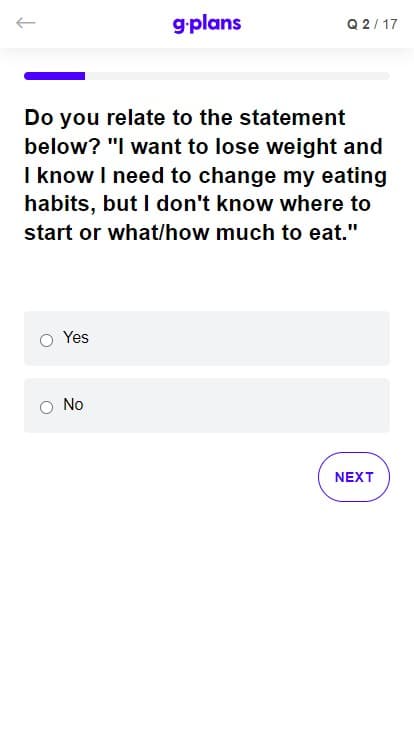Click the unfilled gray portion of progress bar
The image size is (414, 736).
click(x=237, y=76)
